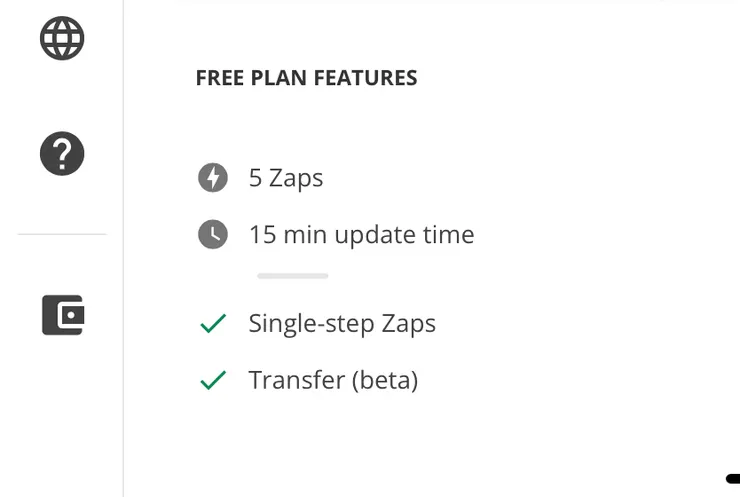
Task: Click the clock icon beside update time
Action: pos(212,235)
